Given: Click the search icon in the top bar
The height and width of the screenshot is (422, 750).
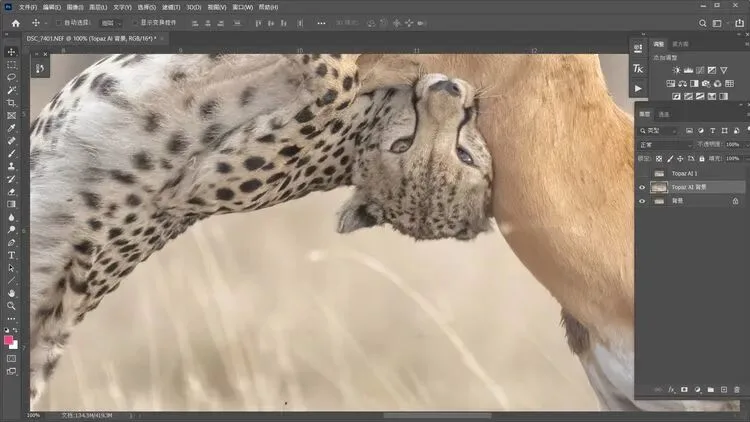Looking at the screenshot, I should tap(703, 23).
